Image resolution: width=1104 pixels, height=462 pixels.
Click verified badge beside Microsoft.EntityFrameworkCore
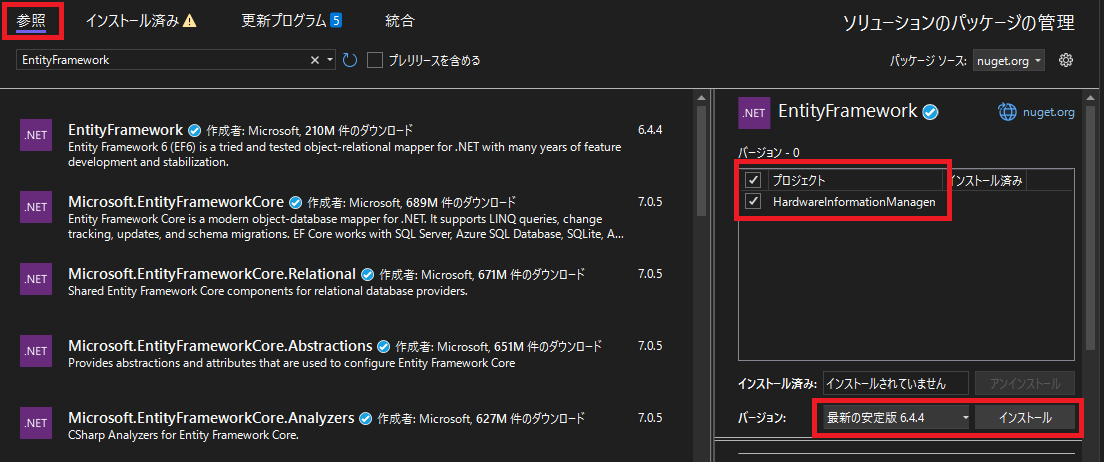296,203
